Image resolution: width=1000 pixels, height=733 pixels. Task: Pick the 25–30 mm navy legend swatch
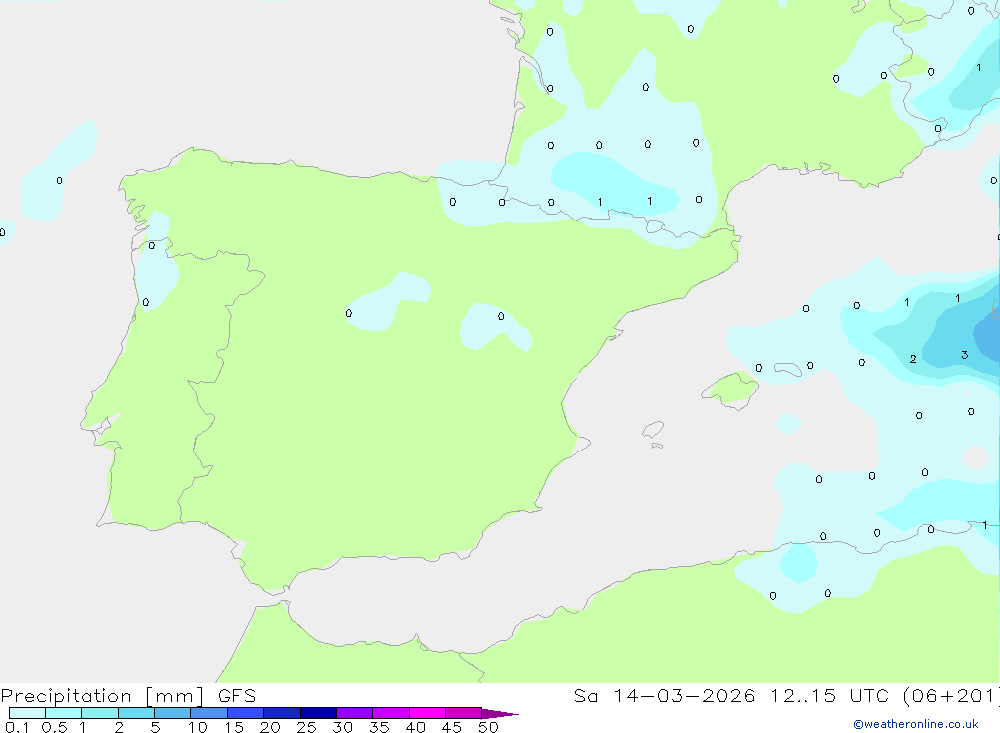point(318,713)
